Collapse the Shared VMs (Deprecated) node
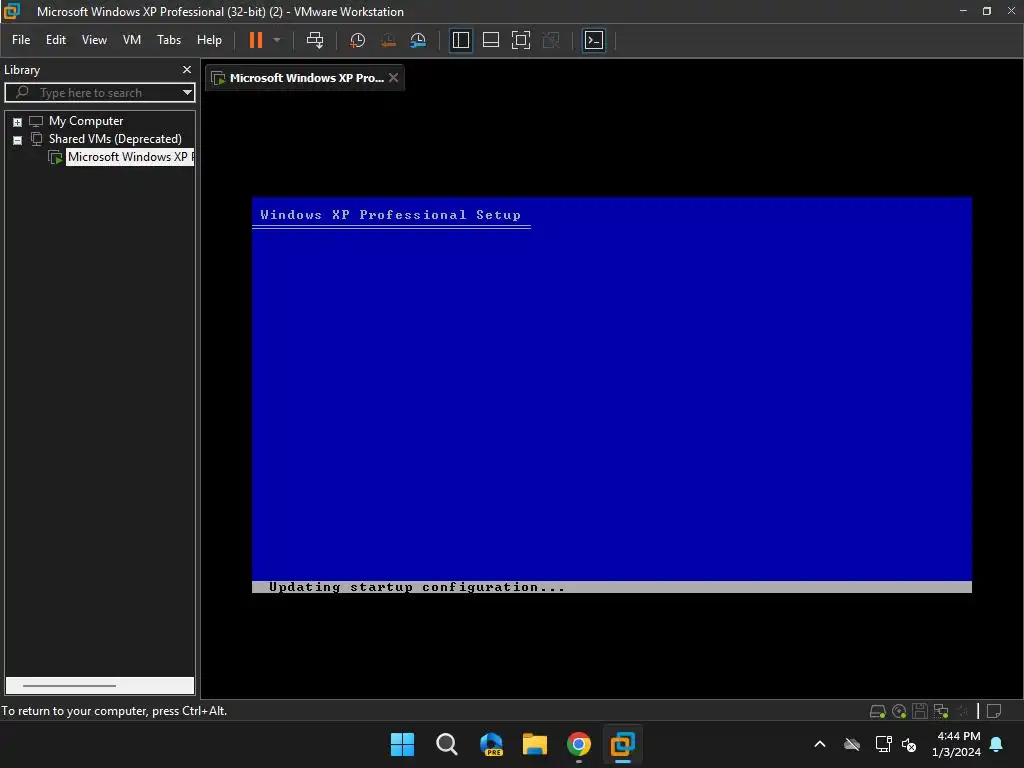Viewport: 1024px width, 768px height. [x=18, y=140]
